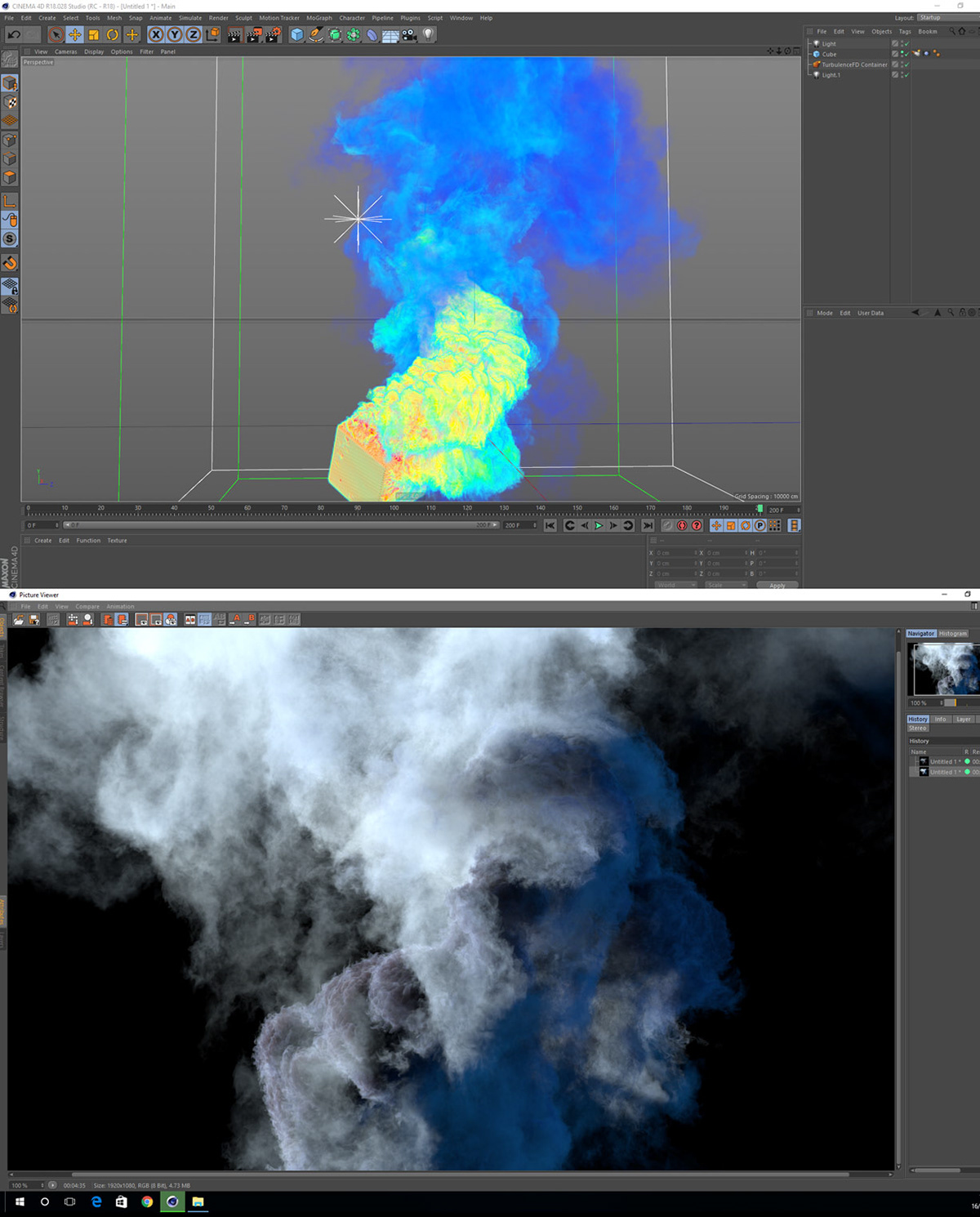
Task: Switch the coordinate system icon
Action: (x=213, y=34)
